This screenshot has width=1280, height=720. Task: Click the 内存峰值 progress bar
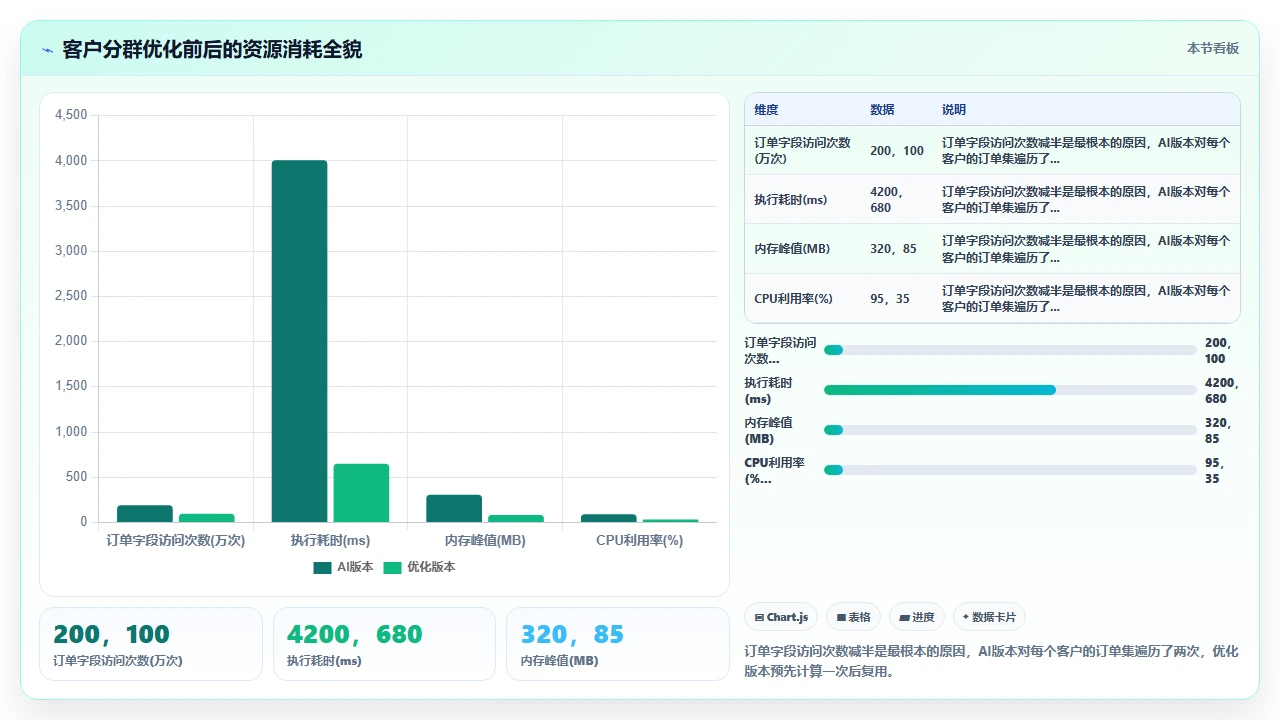1010,430
